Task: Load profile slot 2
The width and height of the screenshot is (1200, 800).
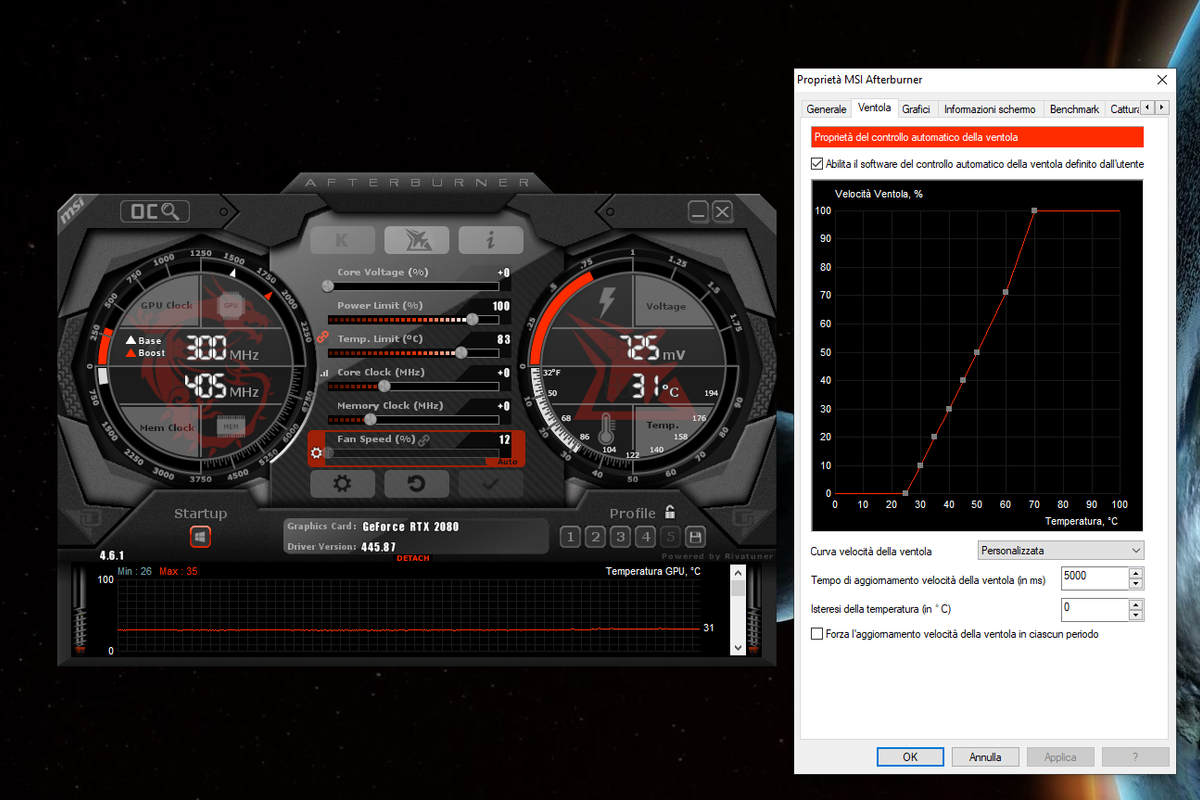Action: 595,537
